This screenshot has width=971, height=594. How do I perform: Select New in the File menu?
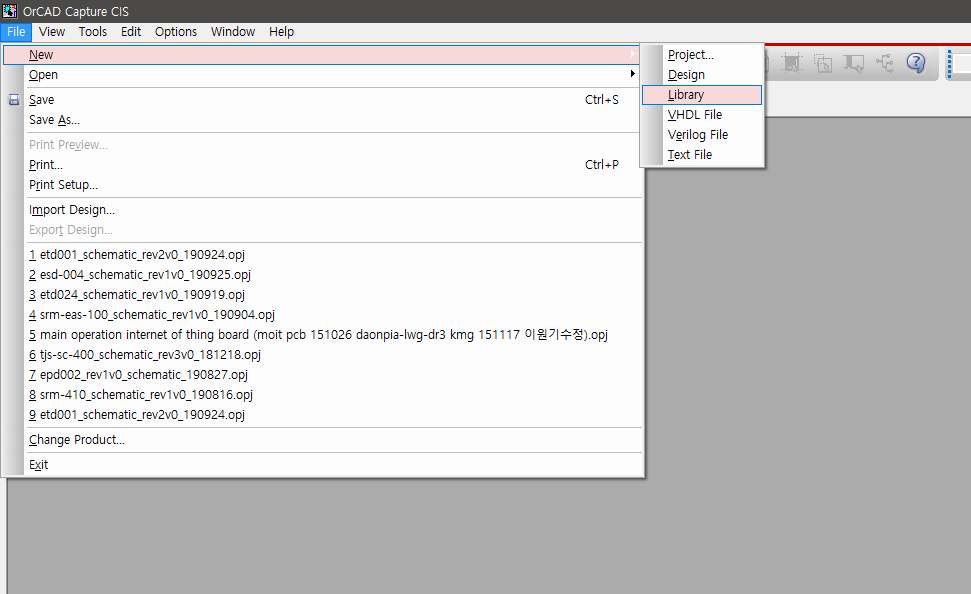pyautogui.click(x=322, y=55)
